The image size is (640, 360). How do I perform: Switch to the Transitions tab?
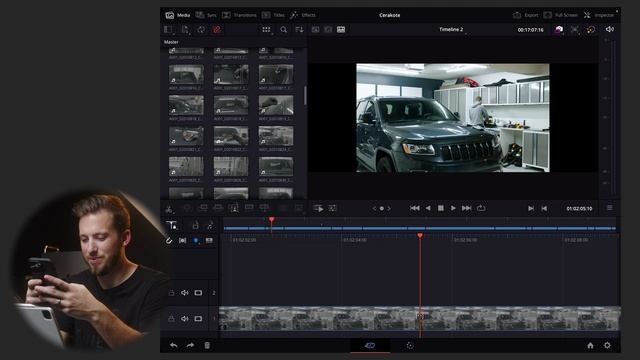coord(239,15)
